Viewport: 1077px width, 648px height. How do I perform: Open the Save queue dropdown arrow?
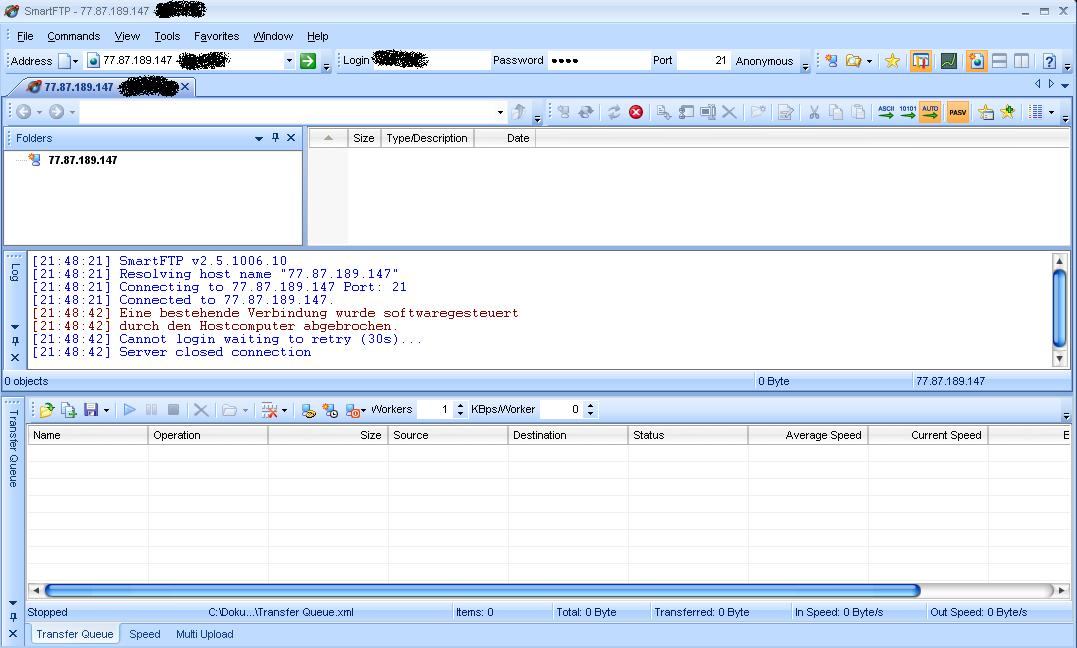(106, 410)
